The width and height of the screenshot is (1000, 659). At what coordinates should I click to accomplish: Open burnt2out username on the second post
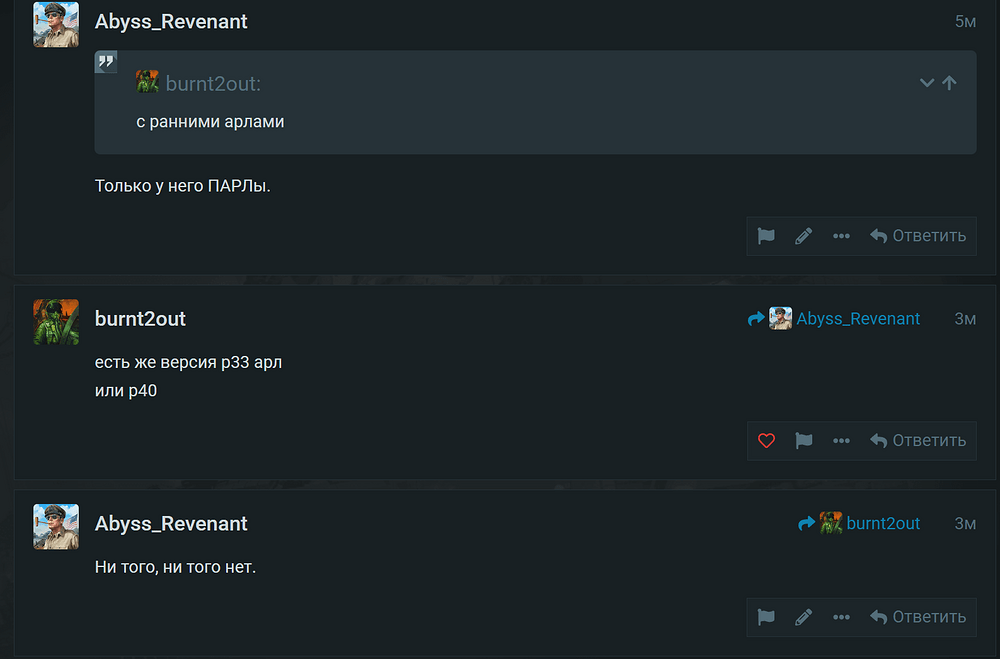click(140, 318)
